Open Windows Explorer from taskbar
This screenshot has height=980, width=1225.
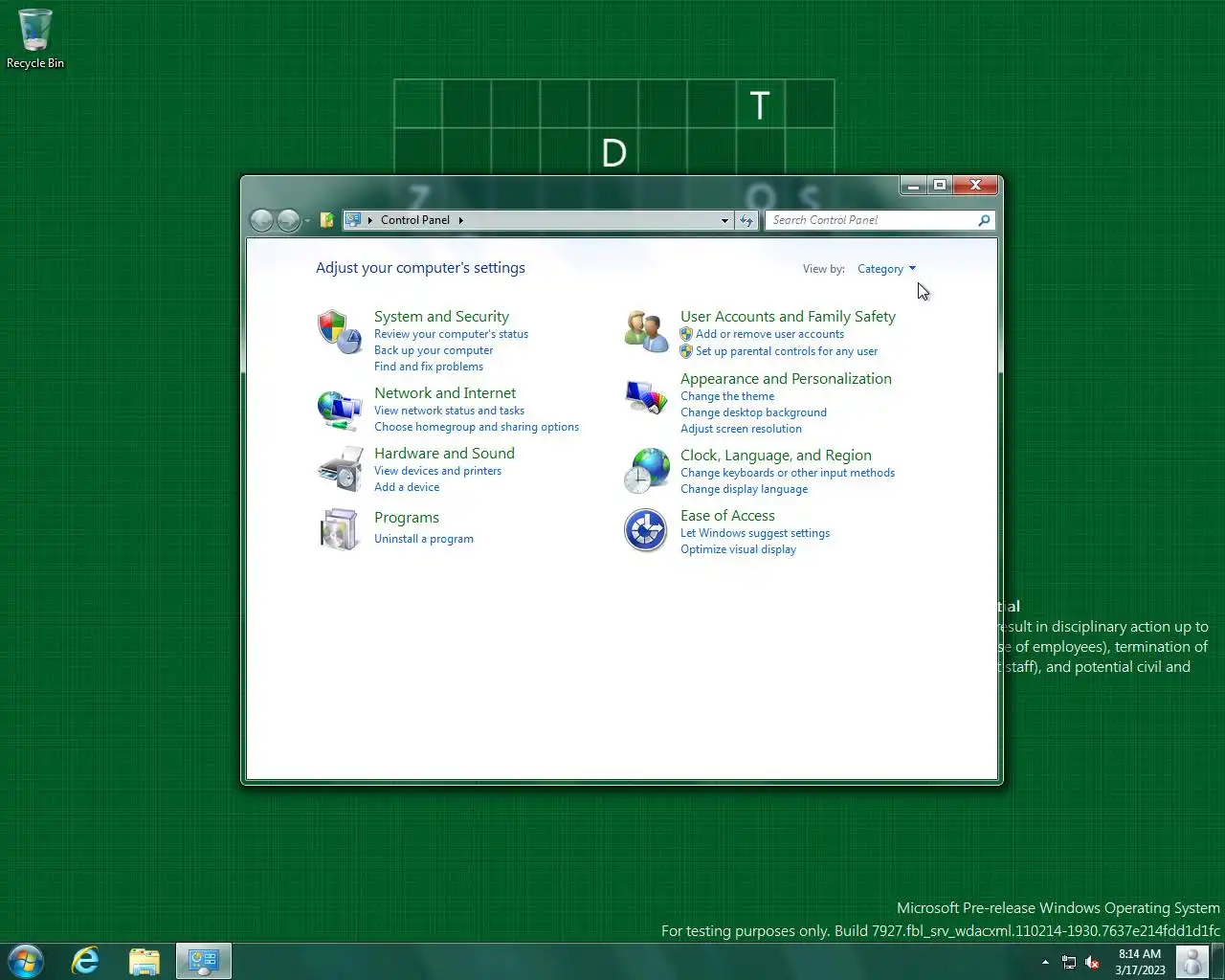pos(145,961)
